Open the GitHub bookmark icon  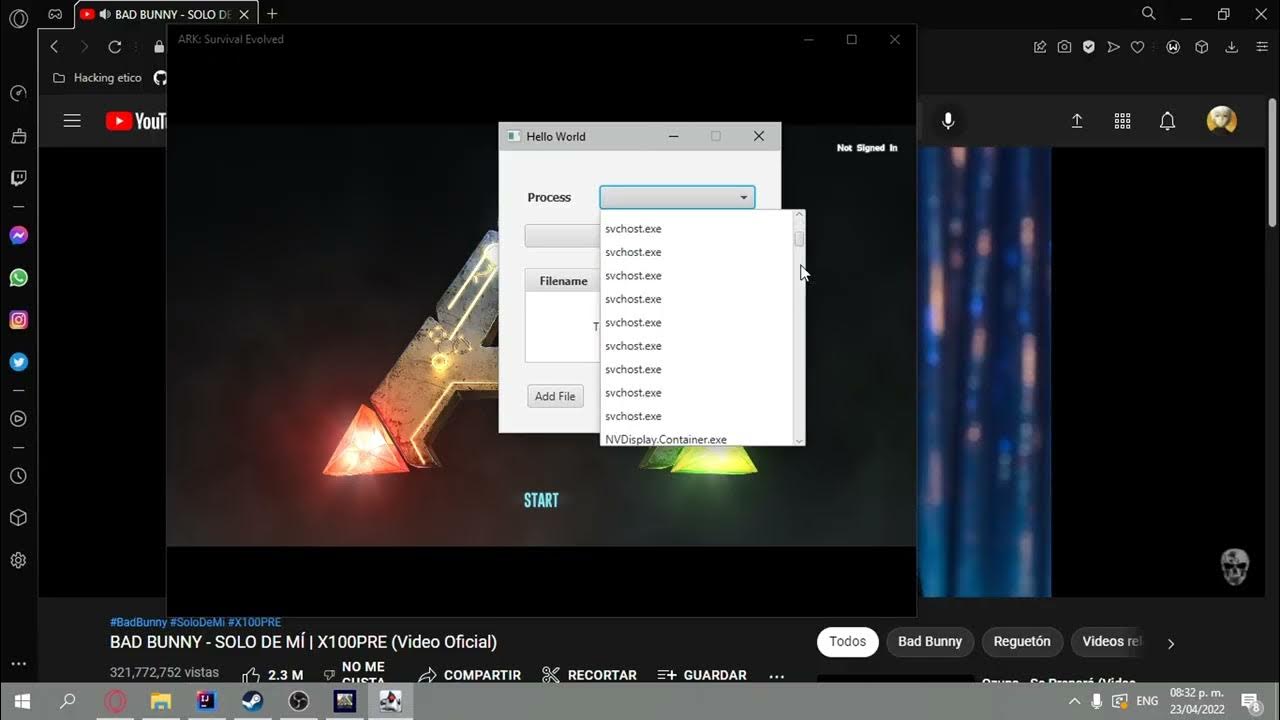click(160, 77)
